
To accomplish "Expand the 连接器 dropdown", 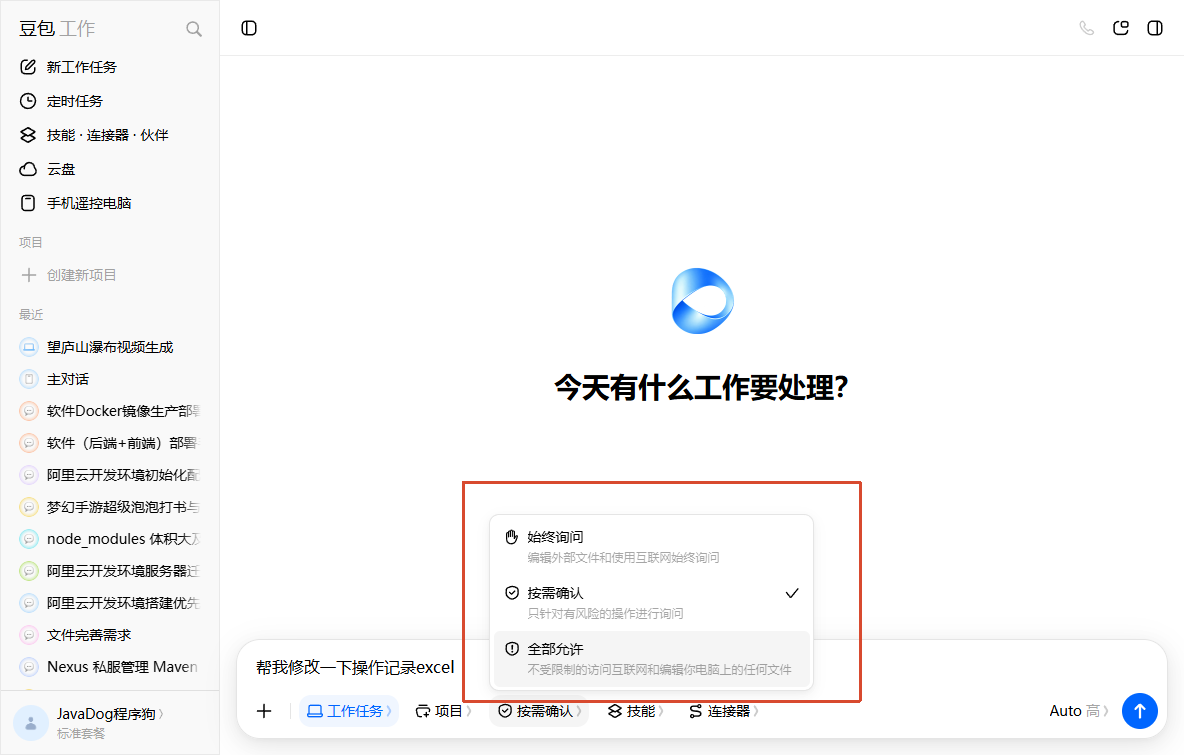I will click(723, 711).
